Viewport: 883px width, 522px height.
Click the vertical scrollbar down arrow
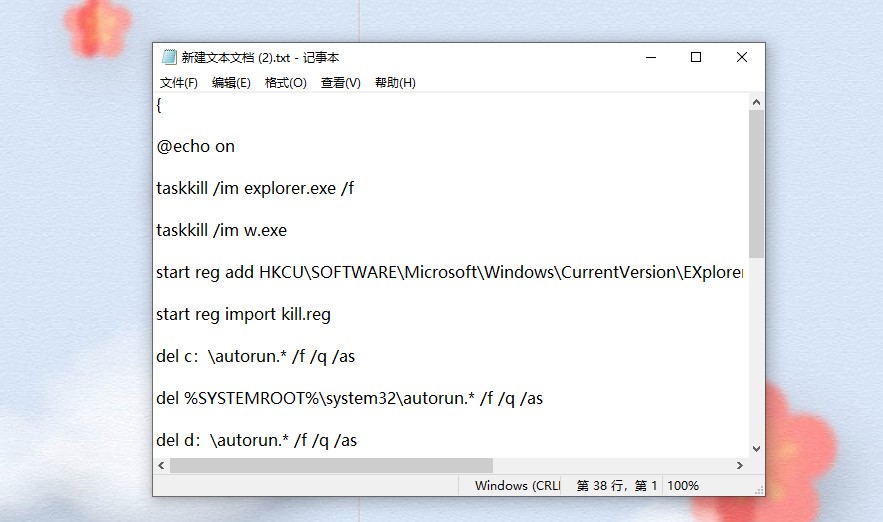point(756,449)
